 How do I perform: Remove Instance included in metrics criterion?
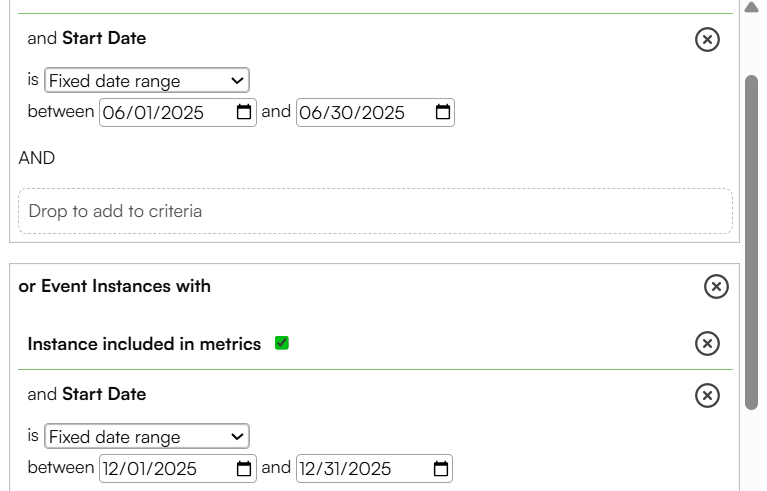(707, 343)
